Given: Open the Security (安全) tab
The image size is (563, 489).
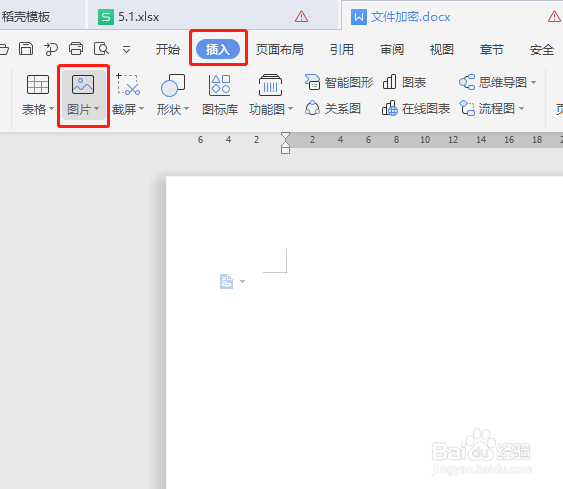Looking at the screenshot, I should pos(542,49).
